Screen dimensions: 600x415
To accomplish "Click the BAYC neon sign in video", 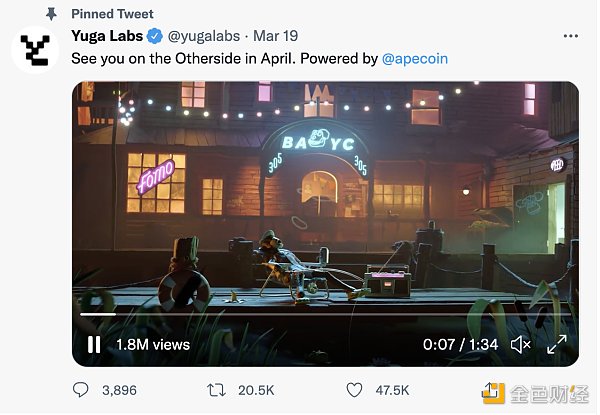I will pyautogui.click(x=318, y=142).
